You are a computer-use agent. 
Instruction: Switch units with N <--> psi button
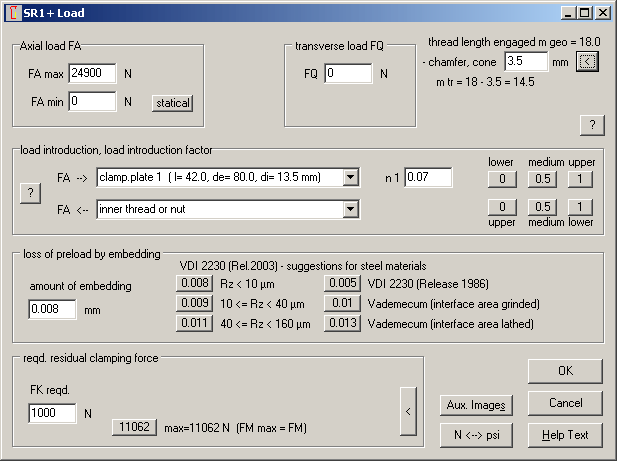pyautogui.click(x=476, y=435)
